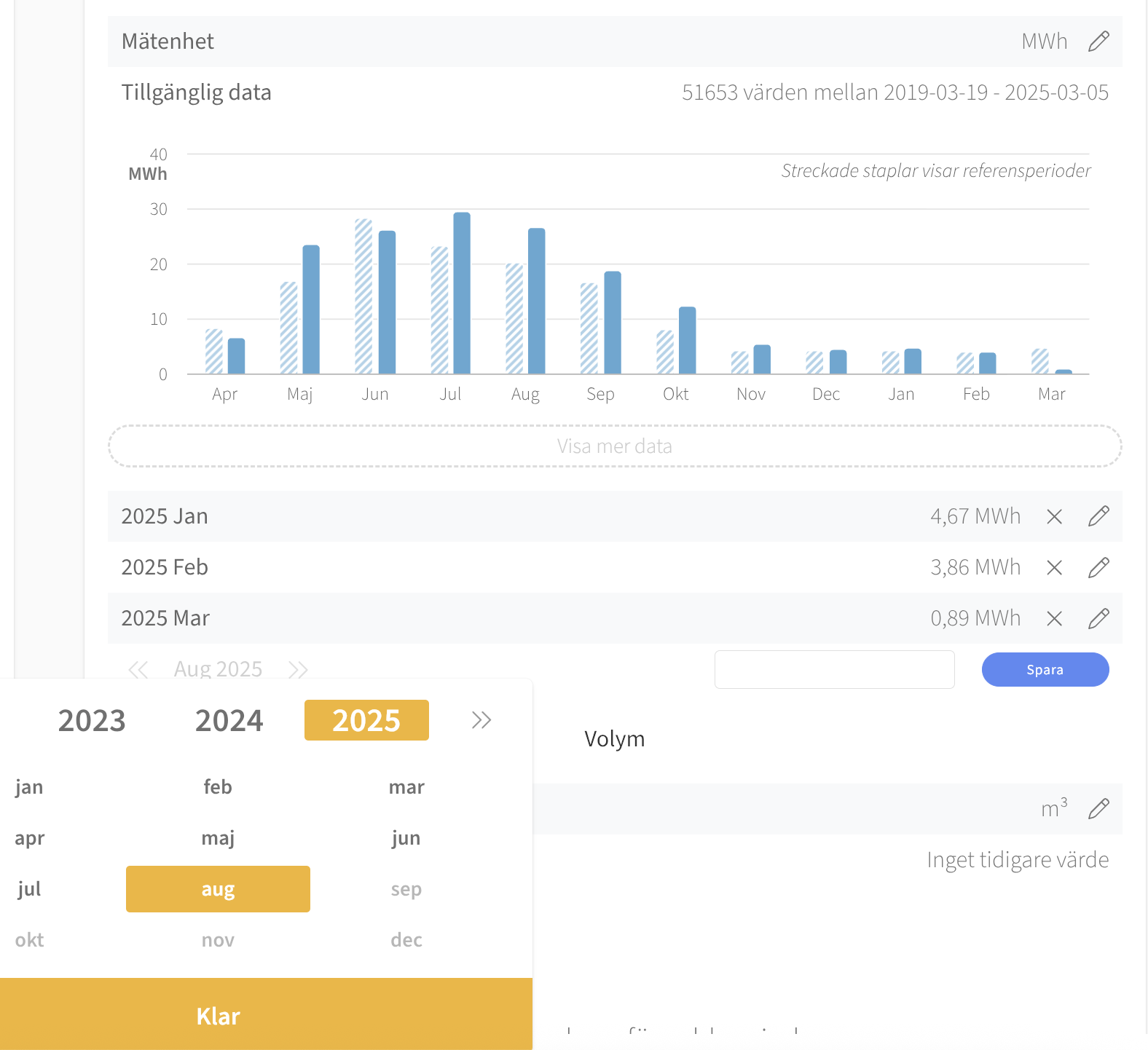Select year 2023 in picker

point(92,720)
